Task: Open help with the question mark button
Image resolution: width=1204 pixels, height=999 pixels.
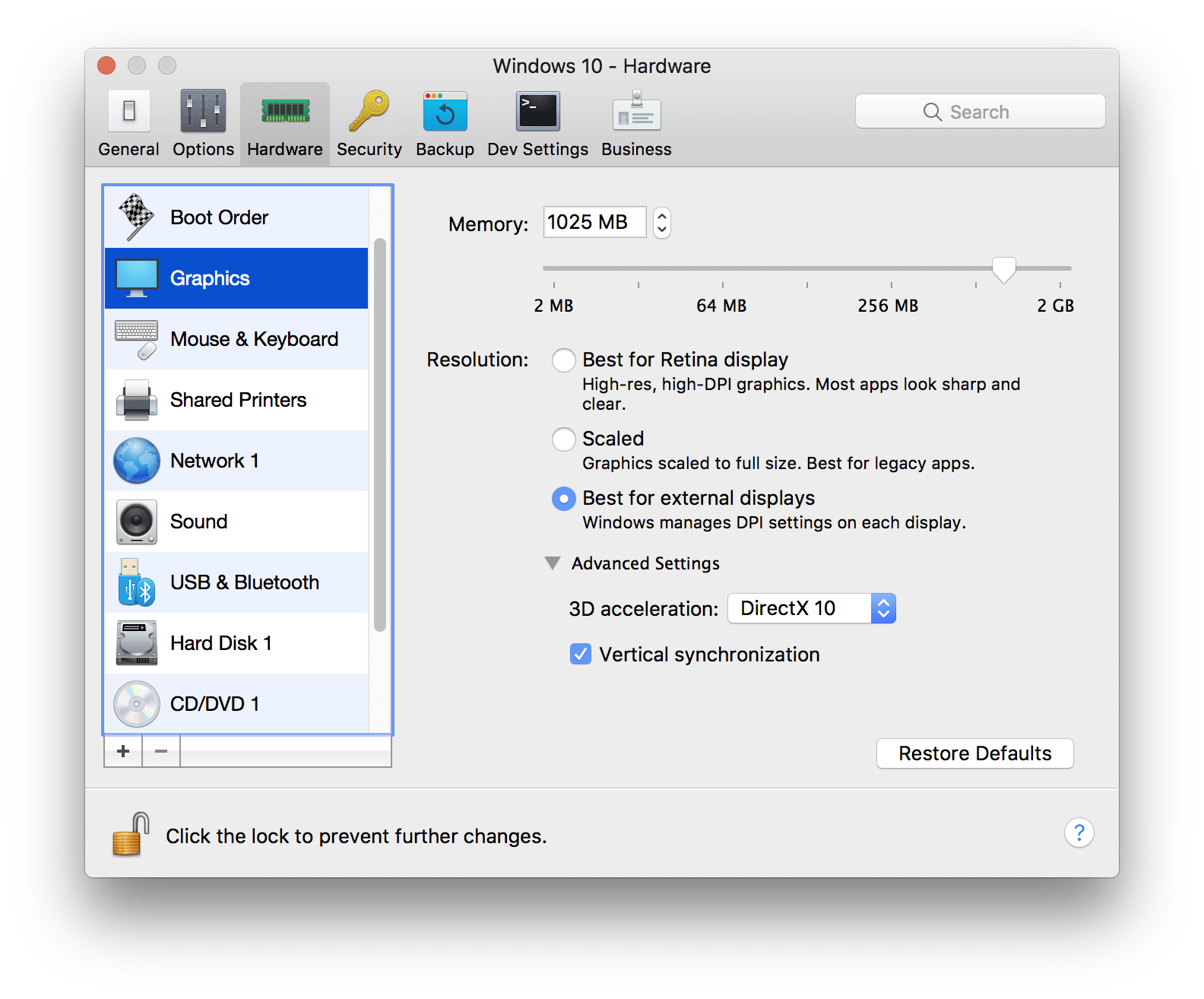Action: point(1079,832)
